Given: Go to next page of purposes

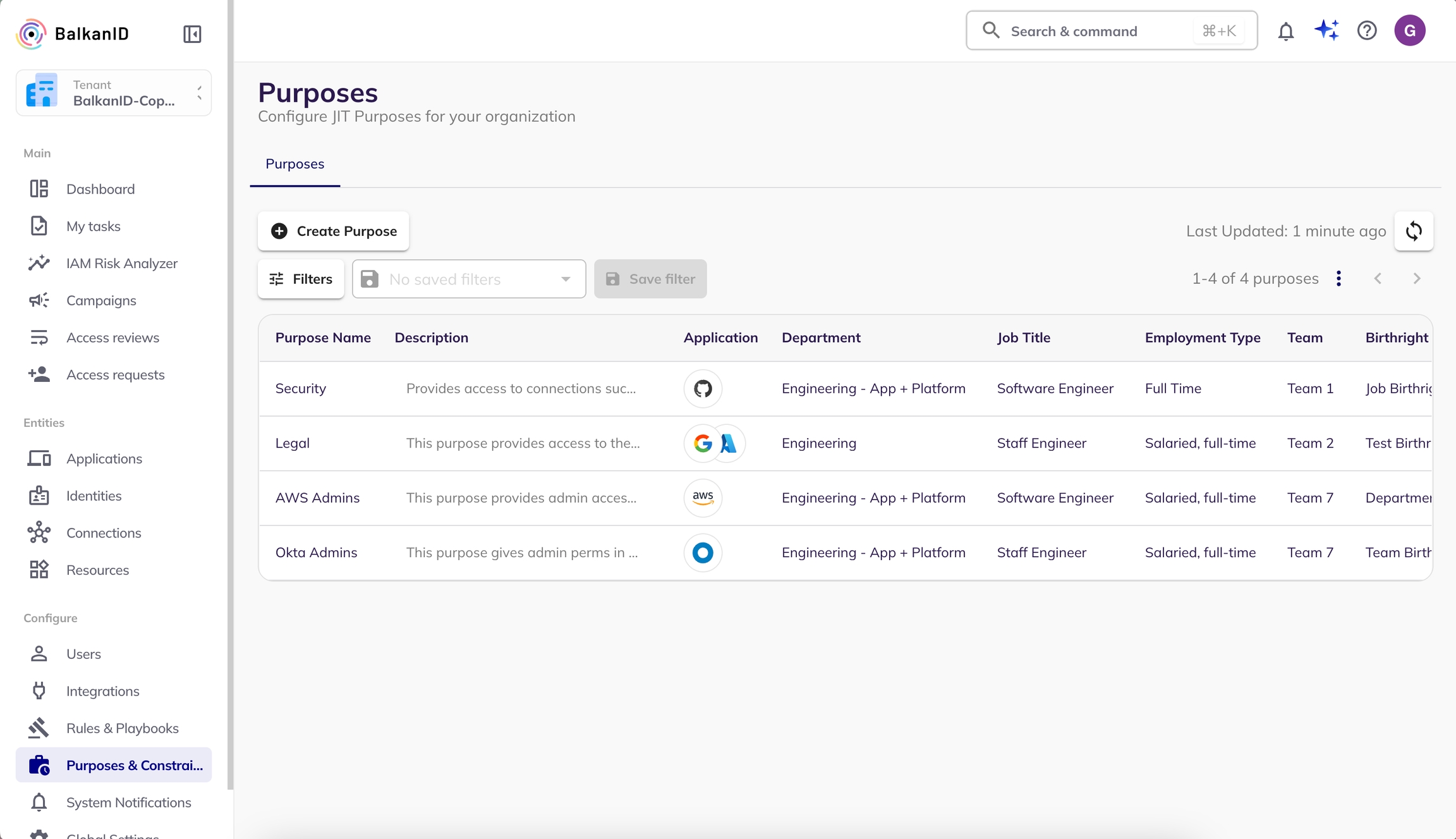Looking at the screenshot, I should (x=1416, y=279).
